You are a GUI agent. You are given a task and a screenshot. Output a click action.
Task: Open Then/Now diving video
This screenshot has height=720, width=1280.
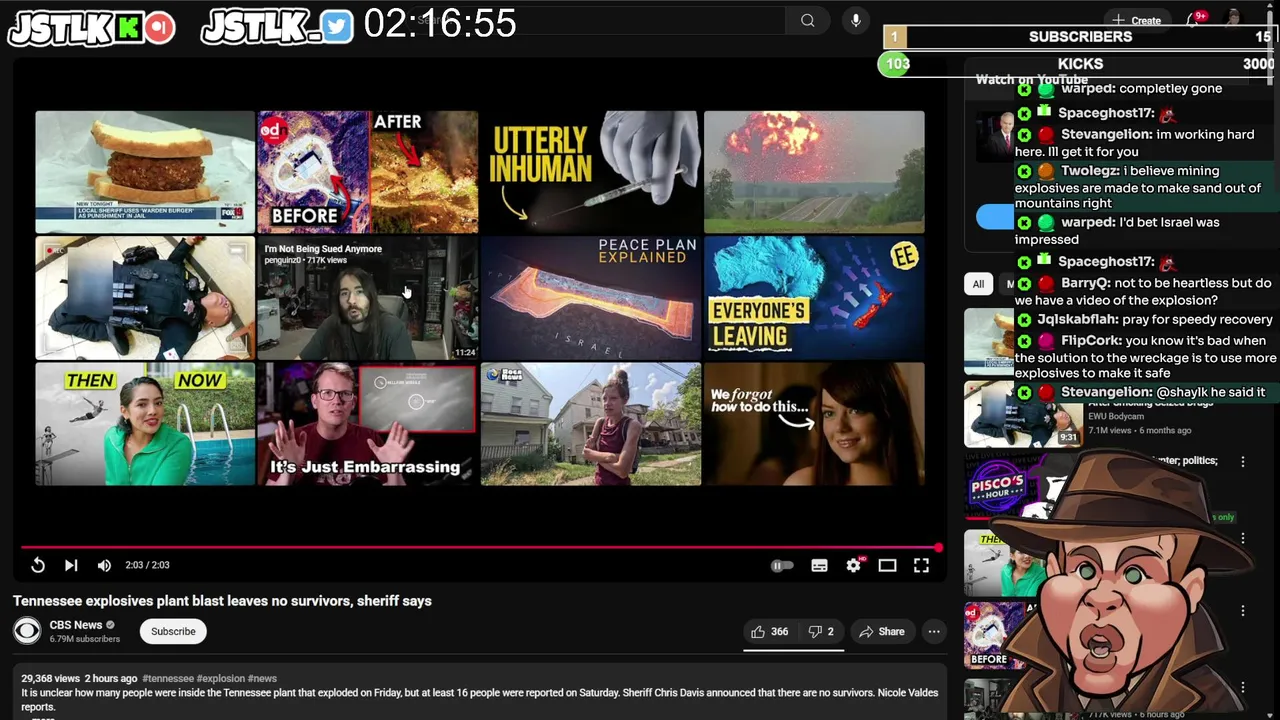145,424
